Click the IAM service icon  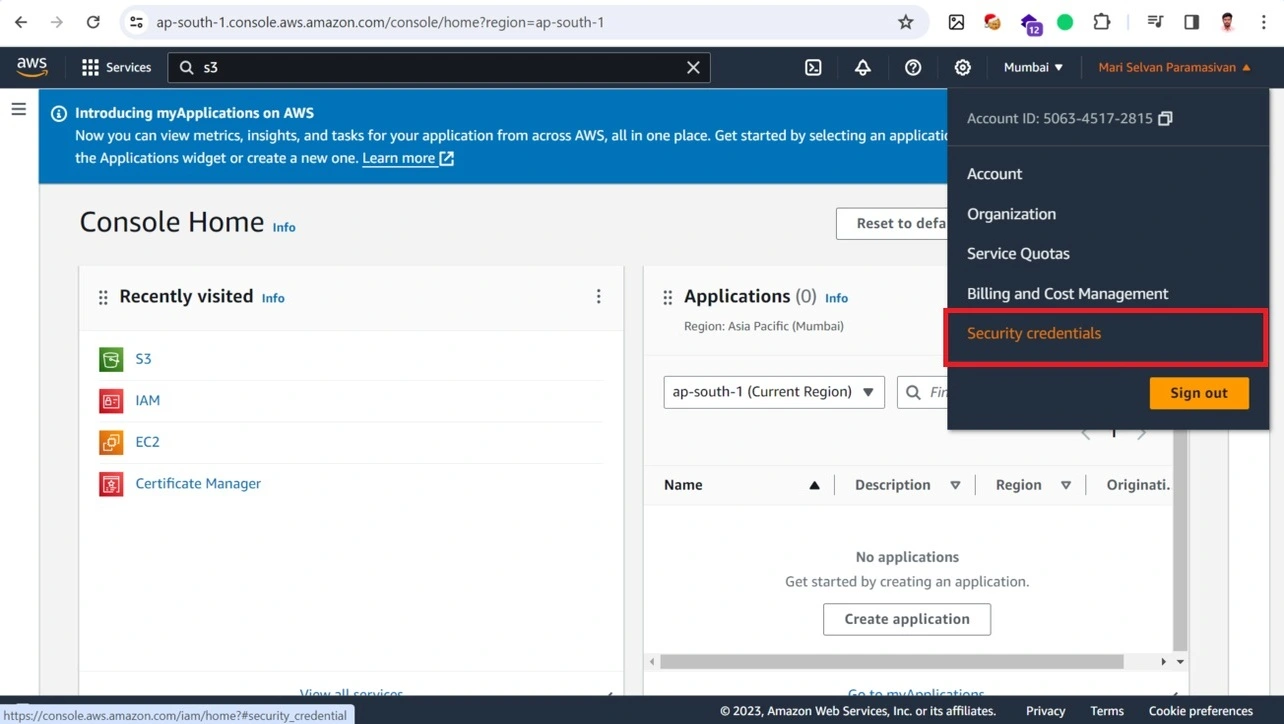pos(111,400)
